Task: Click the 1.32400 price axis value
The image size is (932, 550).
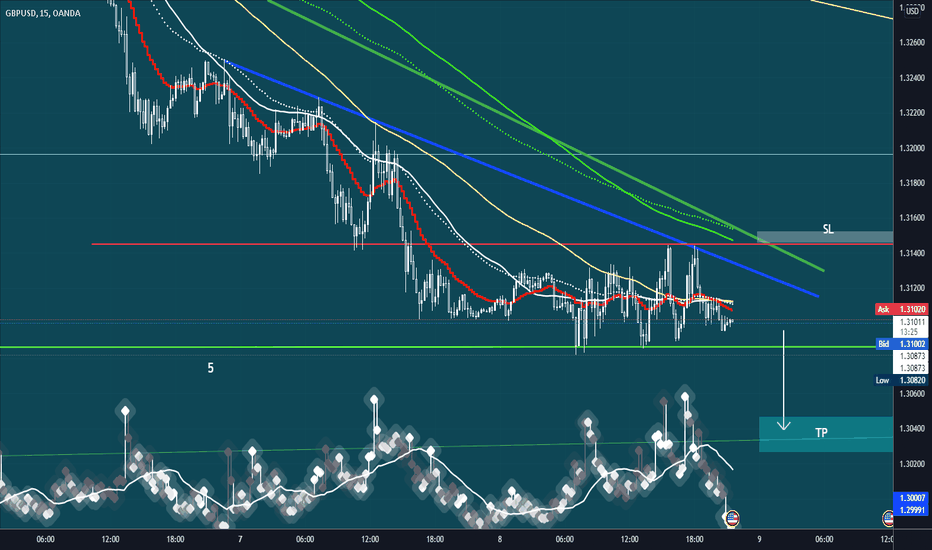Action: pyautogui.click(x=912, y=78)
